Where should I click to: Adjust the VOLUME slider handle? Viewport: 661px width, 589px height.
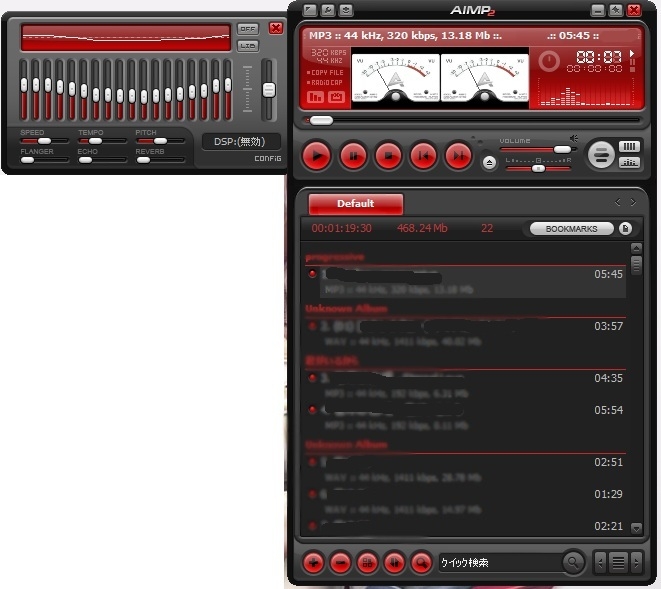562,149
